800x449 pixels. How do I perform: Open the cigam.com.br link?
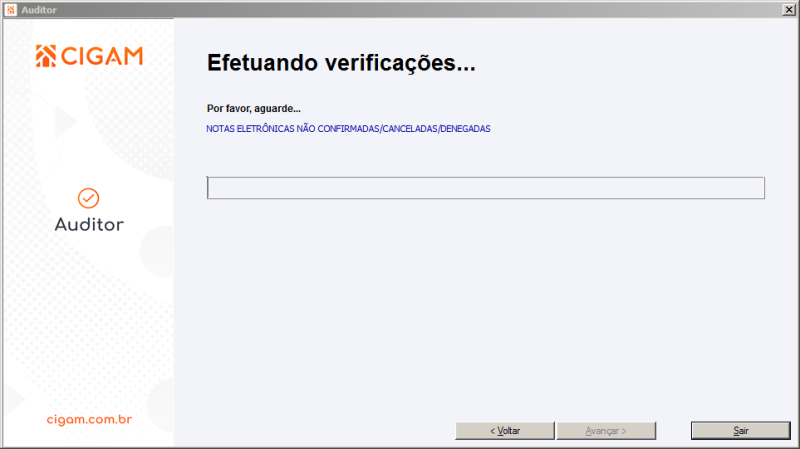point(89,419)
